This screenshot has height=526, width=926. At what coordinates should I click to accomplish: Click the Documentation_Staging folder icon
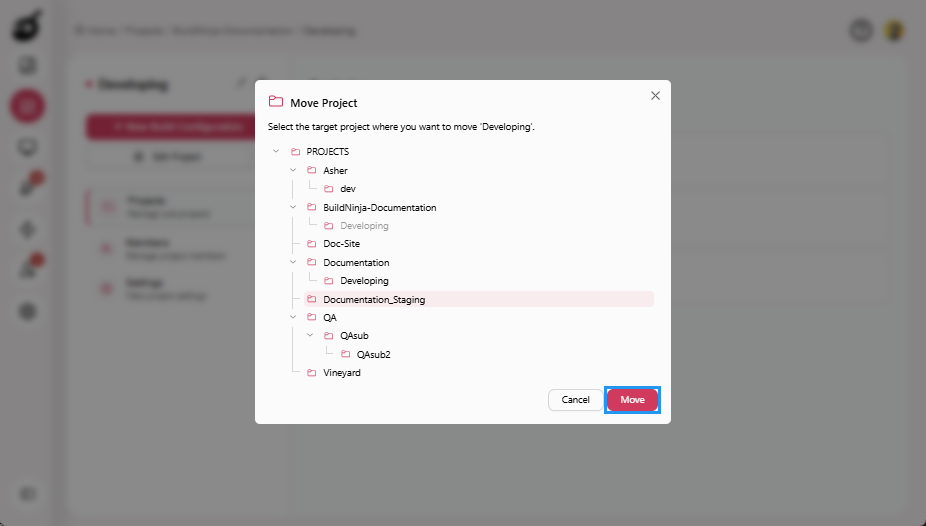(312, 299)
